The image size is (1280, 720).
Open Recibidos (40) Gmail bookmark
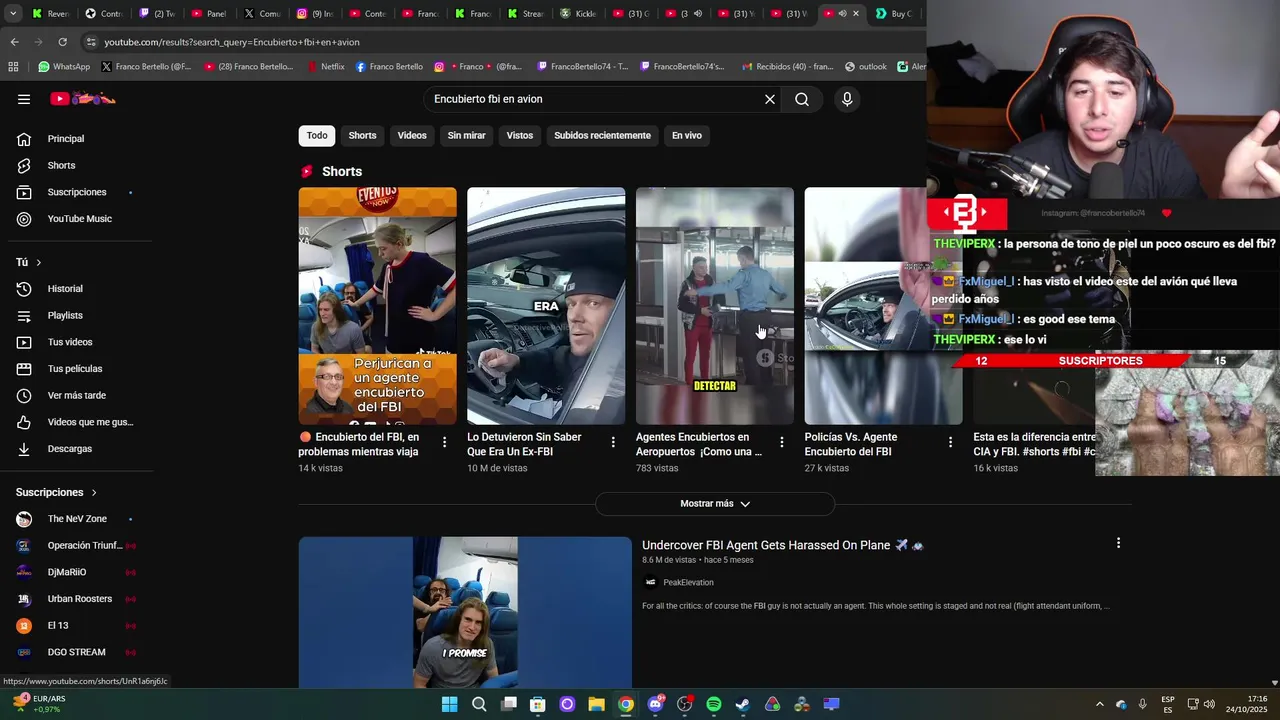coord(786,67)
